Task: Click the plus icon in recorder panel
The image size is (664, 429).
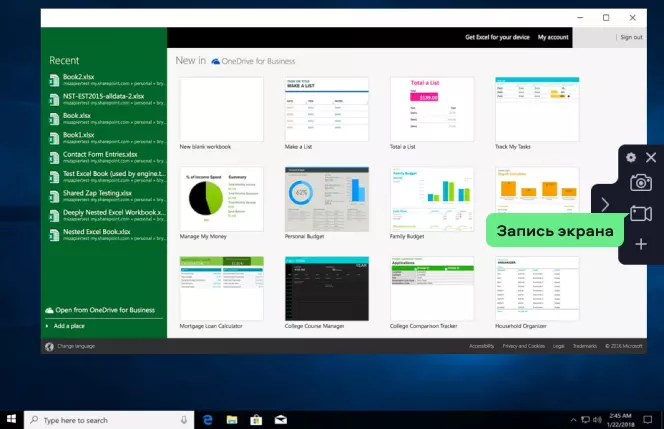Action: (641, 244)
